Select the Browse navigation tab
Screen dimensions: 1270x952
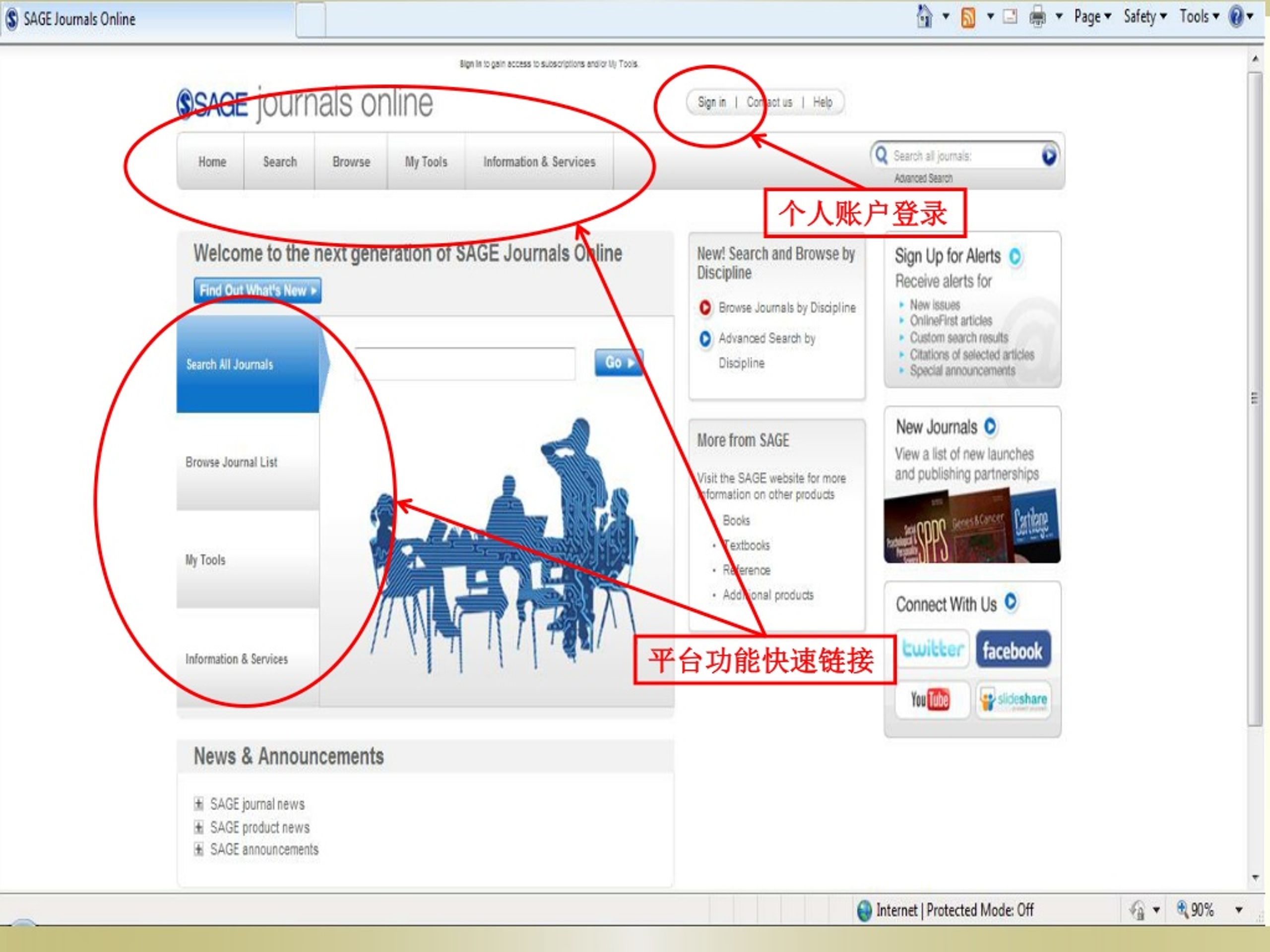[x=351, y=162]
